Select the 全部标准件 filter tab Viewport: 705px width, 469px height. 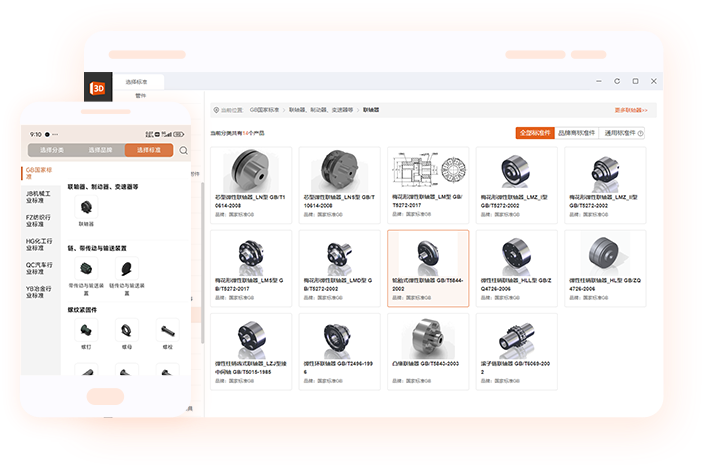[535, 133]
